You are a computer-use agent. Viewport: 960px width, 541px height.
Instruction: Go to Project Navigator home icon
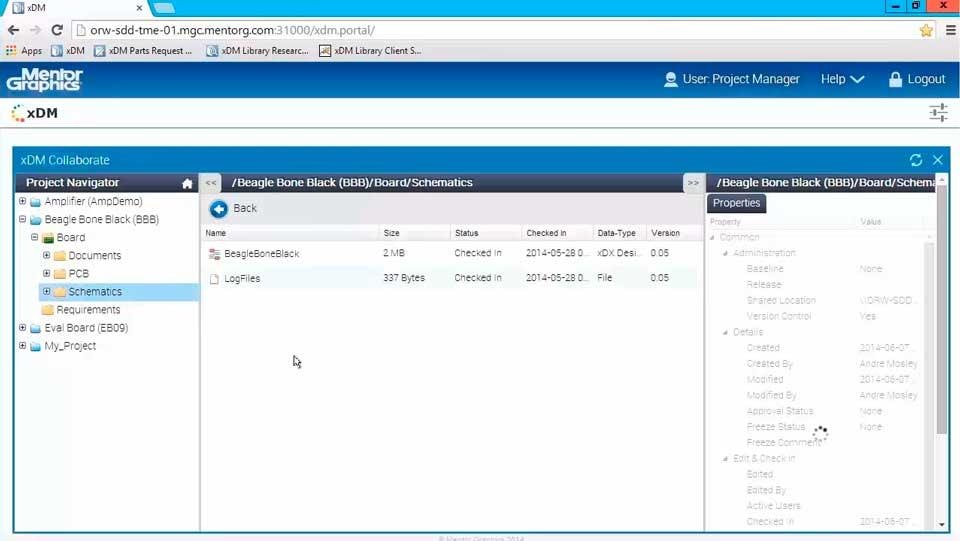tap(187, 183)
